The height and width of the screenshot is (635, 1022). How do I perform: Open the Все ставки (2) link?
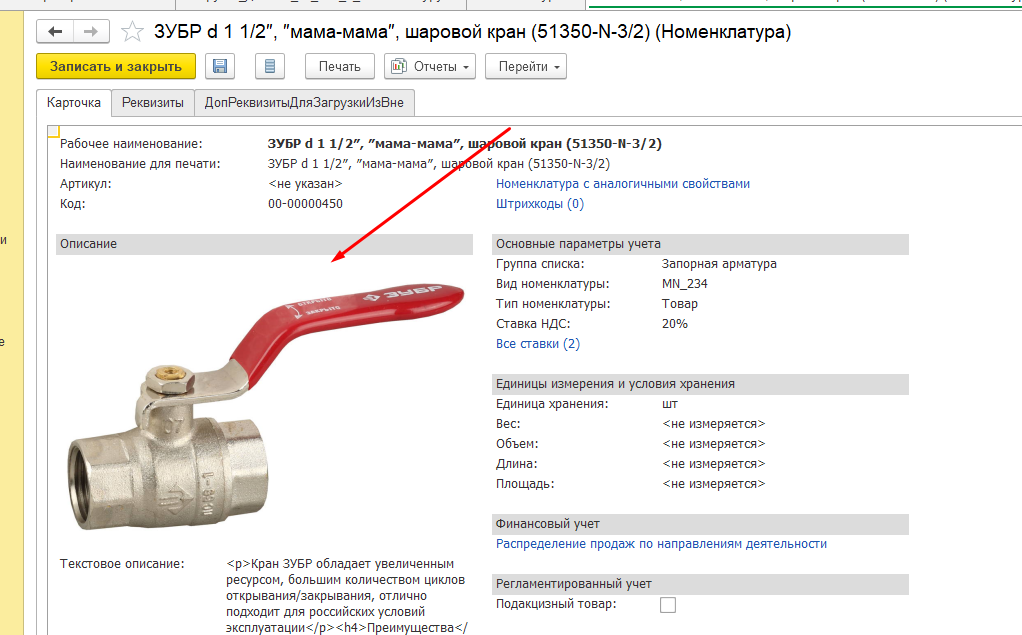[x=538, y=344]
